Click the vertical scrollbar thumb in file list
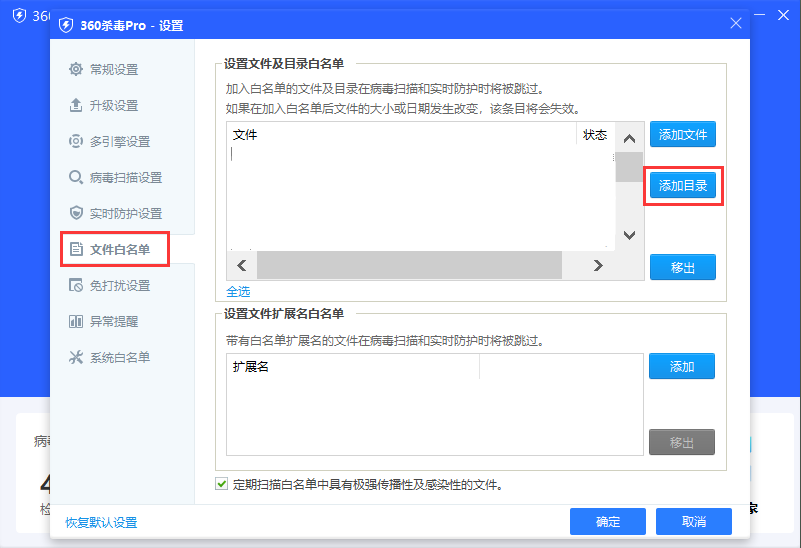801x548 pixels. click(629, 166)
